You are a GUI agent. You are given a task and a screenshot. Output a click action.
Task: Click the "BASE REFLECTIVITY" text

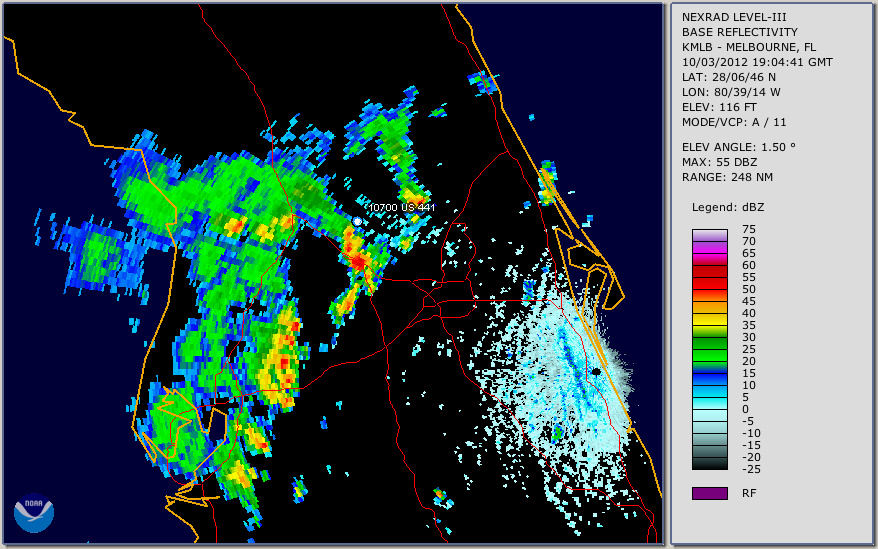click(739, 32)
